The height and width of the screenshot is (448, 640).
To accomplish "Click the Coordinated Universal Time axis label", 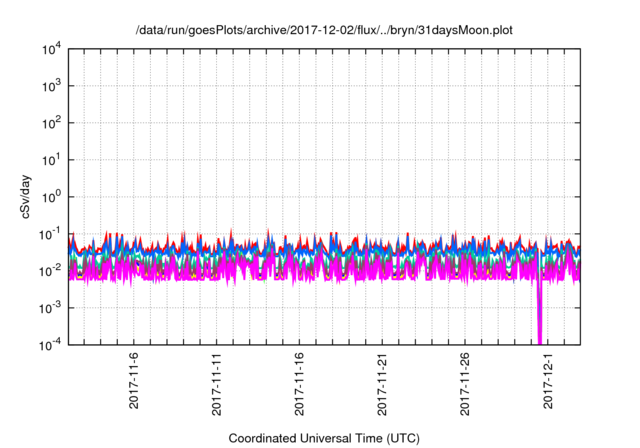I will click(x=324, y=437).
